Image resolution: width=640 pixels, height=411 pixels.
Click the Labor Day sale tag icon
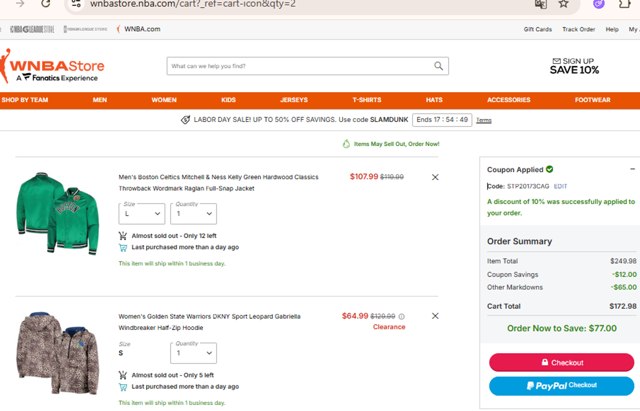(x=185, y=120)
